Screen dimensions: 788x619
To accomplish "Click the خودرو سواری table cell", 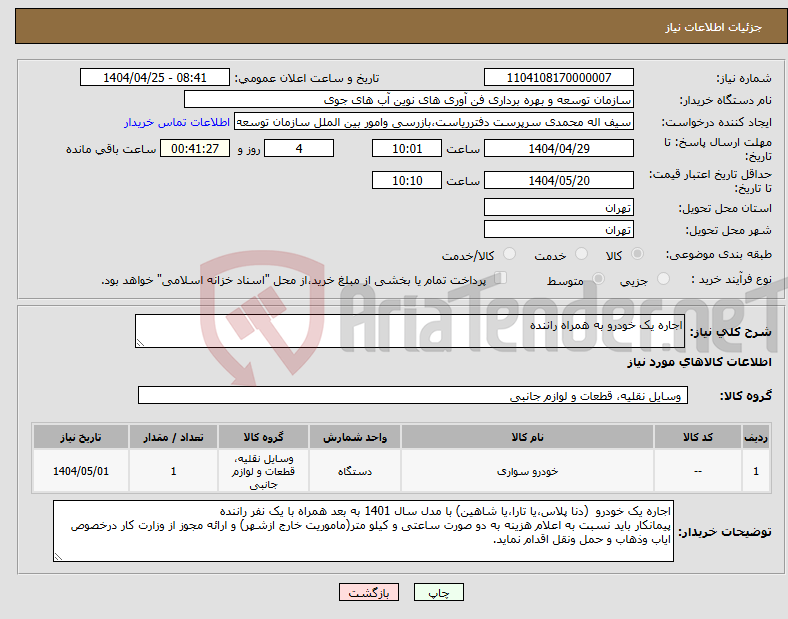I will tap(527, 471).
